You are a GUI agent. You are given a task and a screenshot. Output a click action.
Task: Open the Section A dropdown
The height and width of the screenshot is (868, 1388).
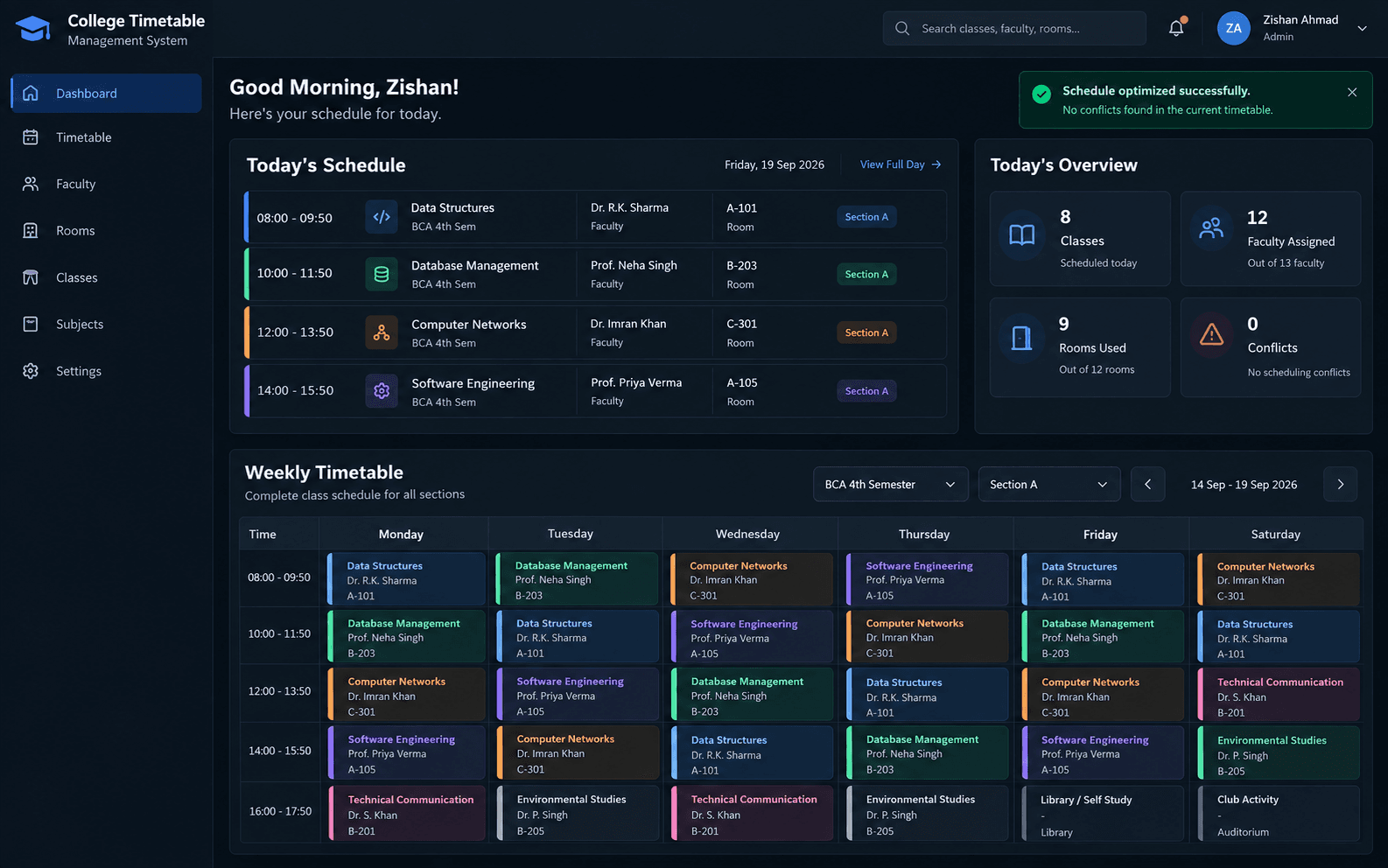[x=1049, y=484]
